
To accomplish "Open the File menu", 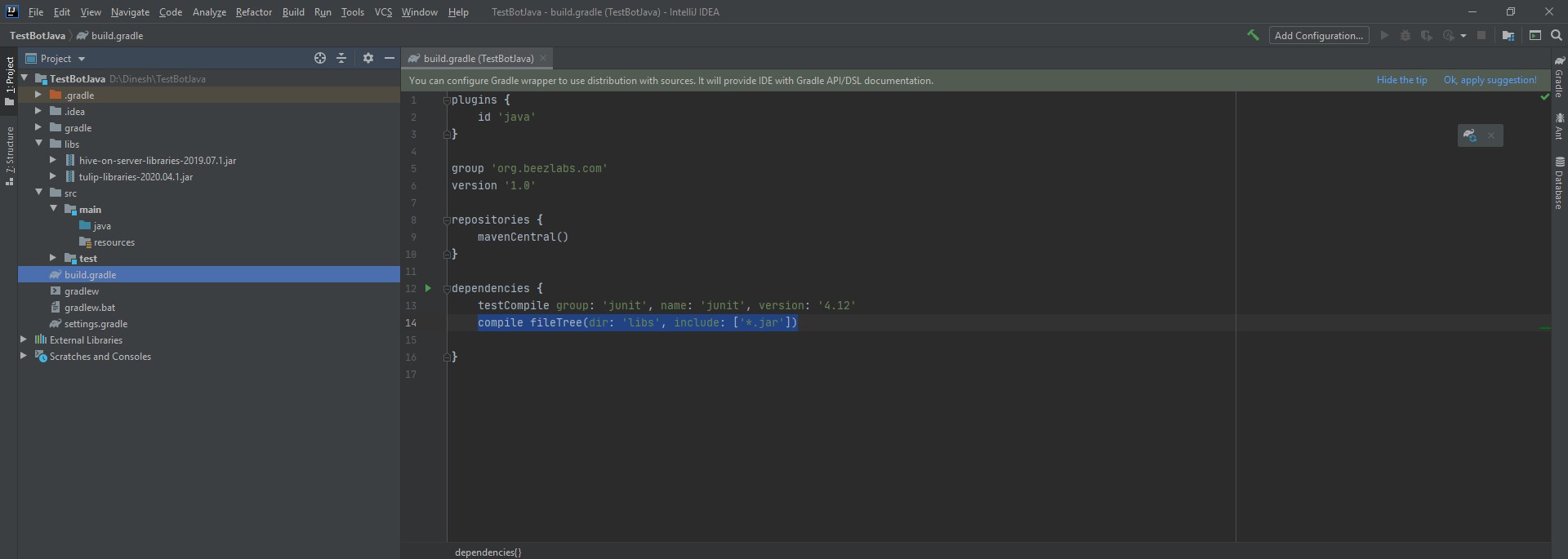I will [x=36, y=11].
